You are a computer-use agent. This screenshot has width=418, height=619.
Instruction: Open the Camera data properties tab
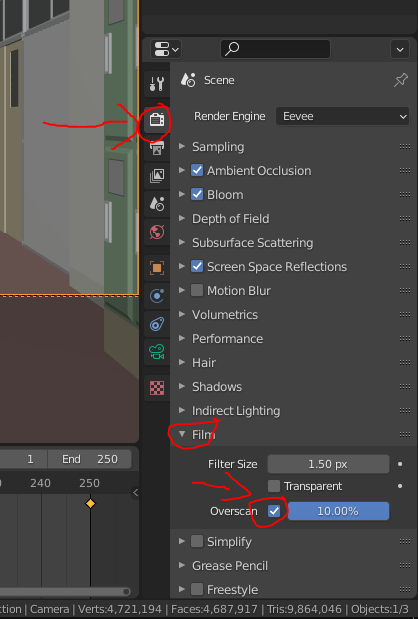(157, 352)
